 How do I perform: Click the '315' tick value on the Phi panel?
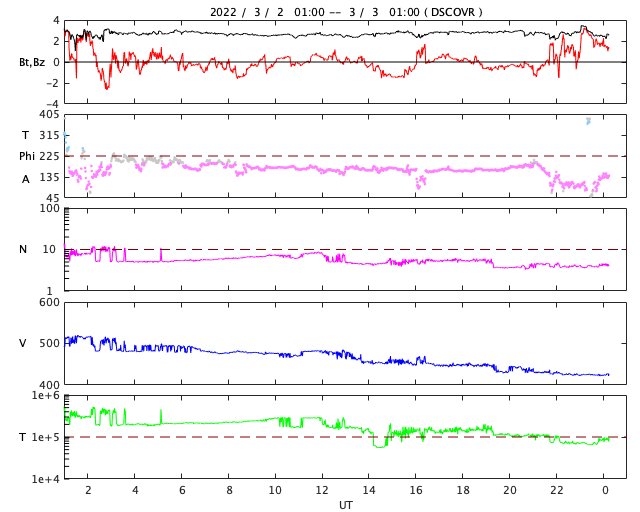[49, 135]
